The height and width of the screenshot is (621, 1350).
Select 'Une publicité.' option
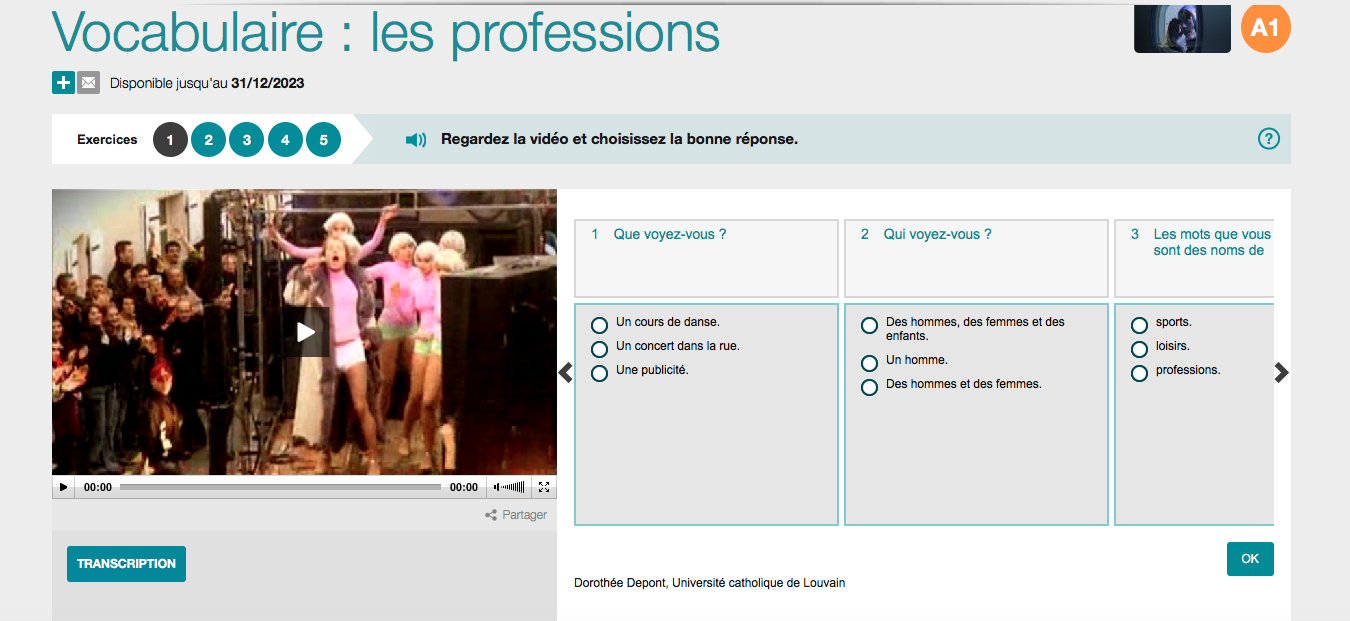(x=600, y=373)
